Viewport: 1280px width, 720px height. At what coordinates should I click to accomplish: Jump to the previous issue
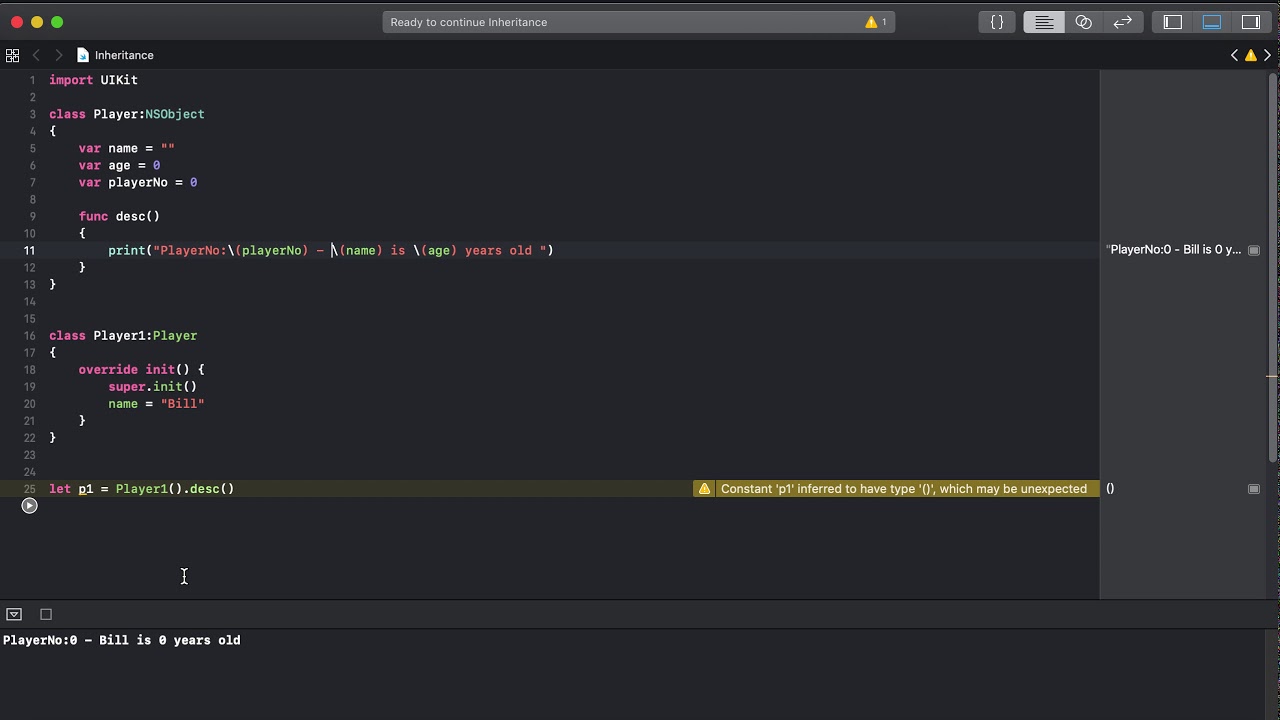coord(1234,55)
